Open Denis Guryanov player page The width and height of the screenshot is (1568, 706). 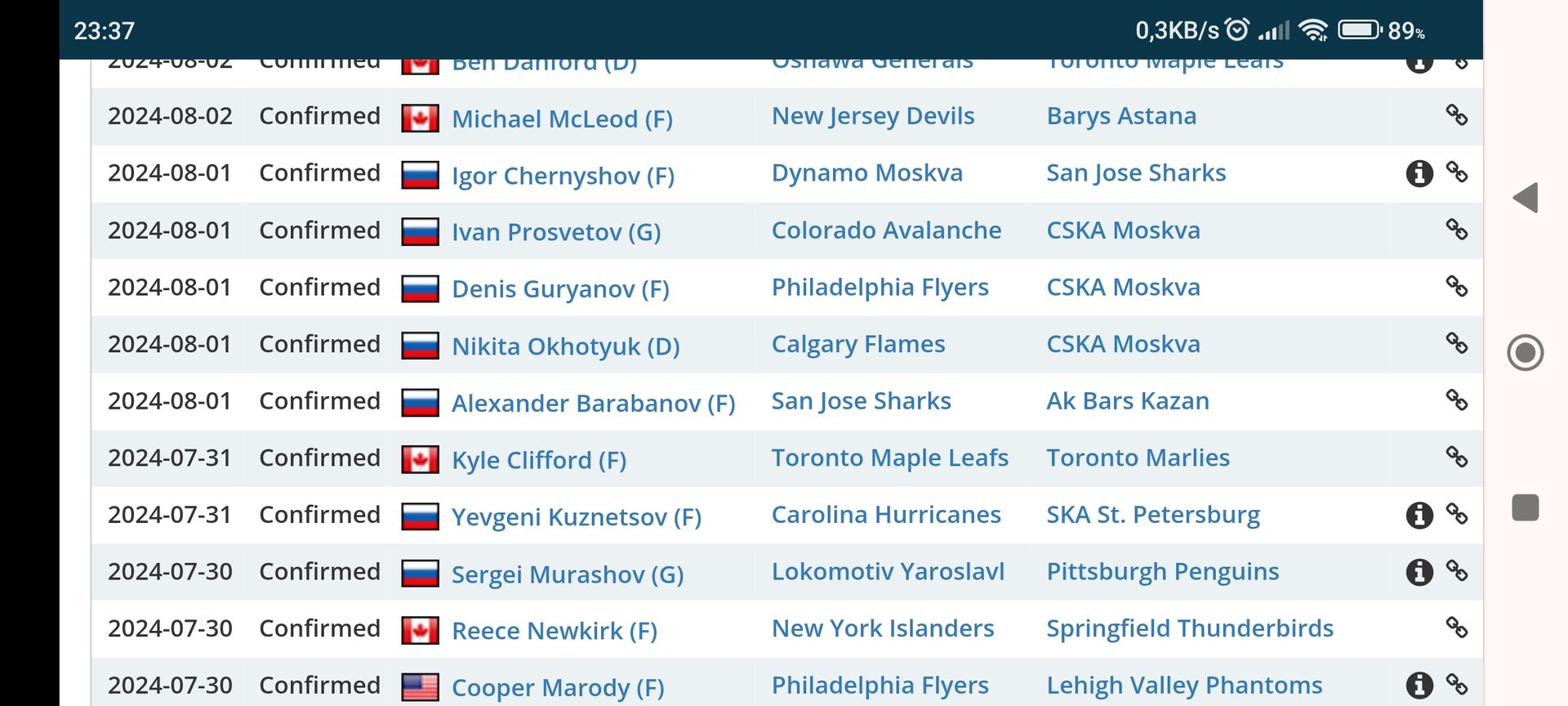point(560,289)
